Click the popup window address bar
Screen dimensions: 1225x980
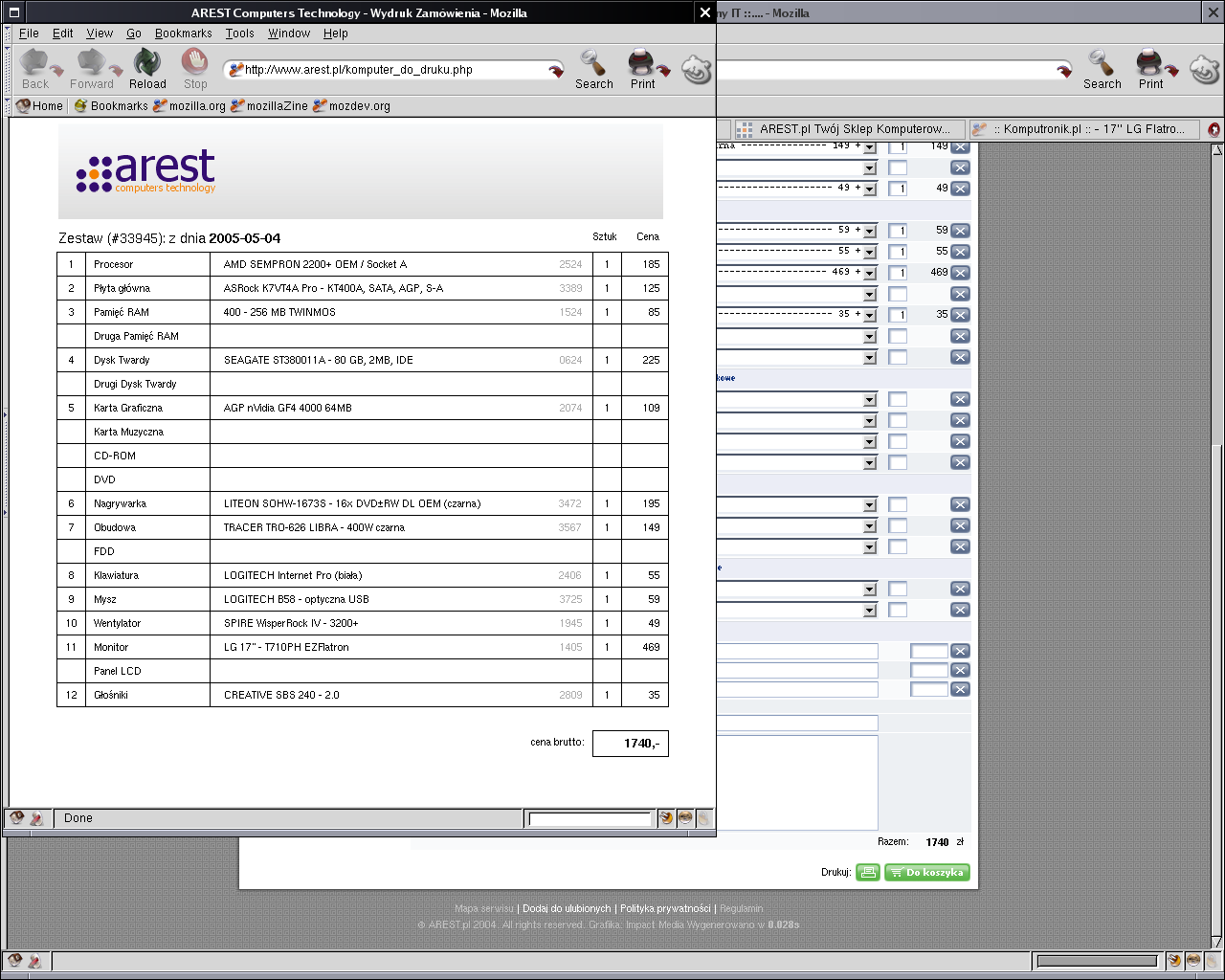[x=392, y=70]
